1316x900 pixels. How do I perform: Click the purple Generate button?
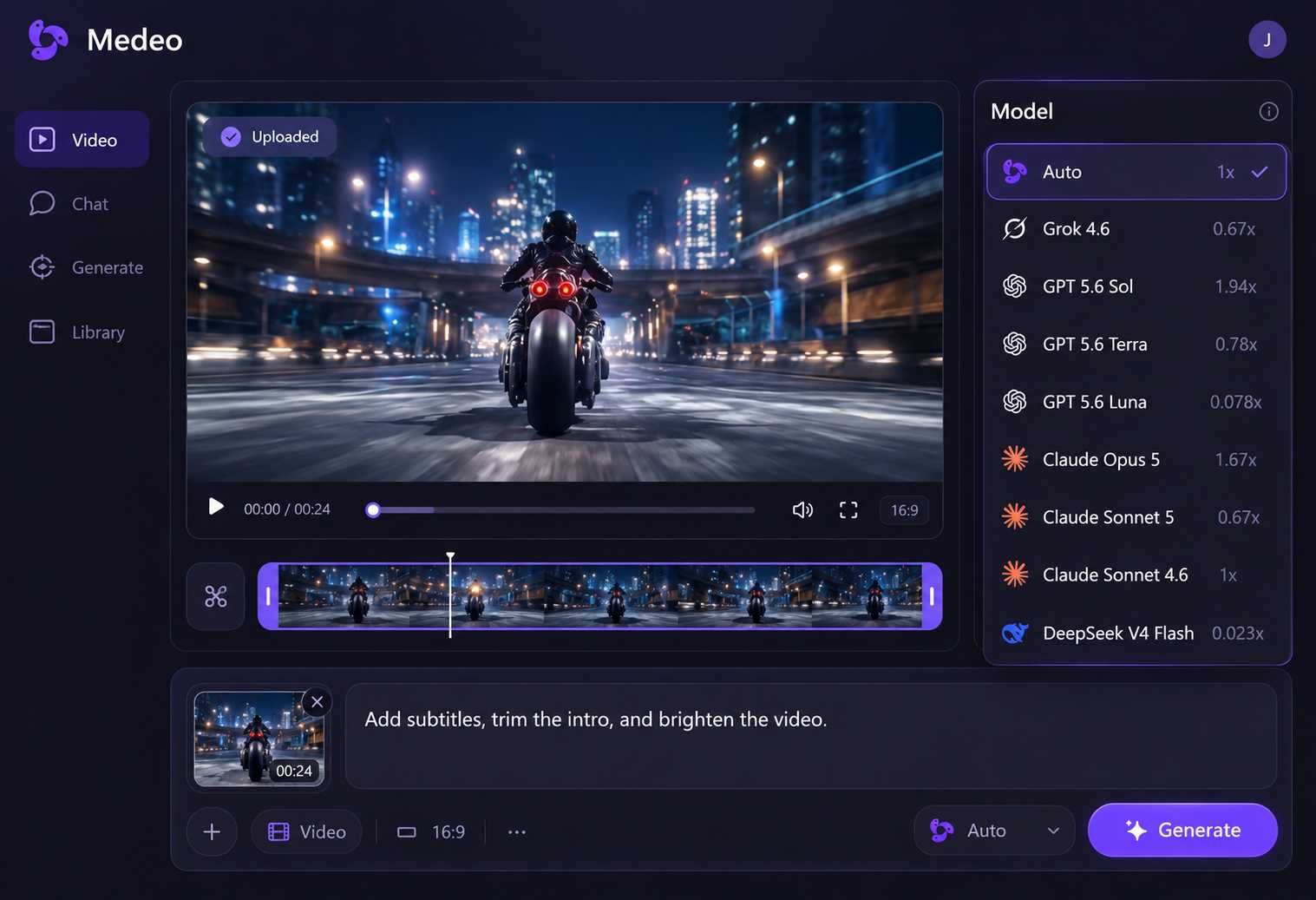[1182, 830]
